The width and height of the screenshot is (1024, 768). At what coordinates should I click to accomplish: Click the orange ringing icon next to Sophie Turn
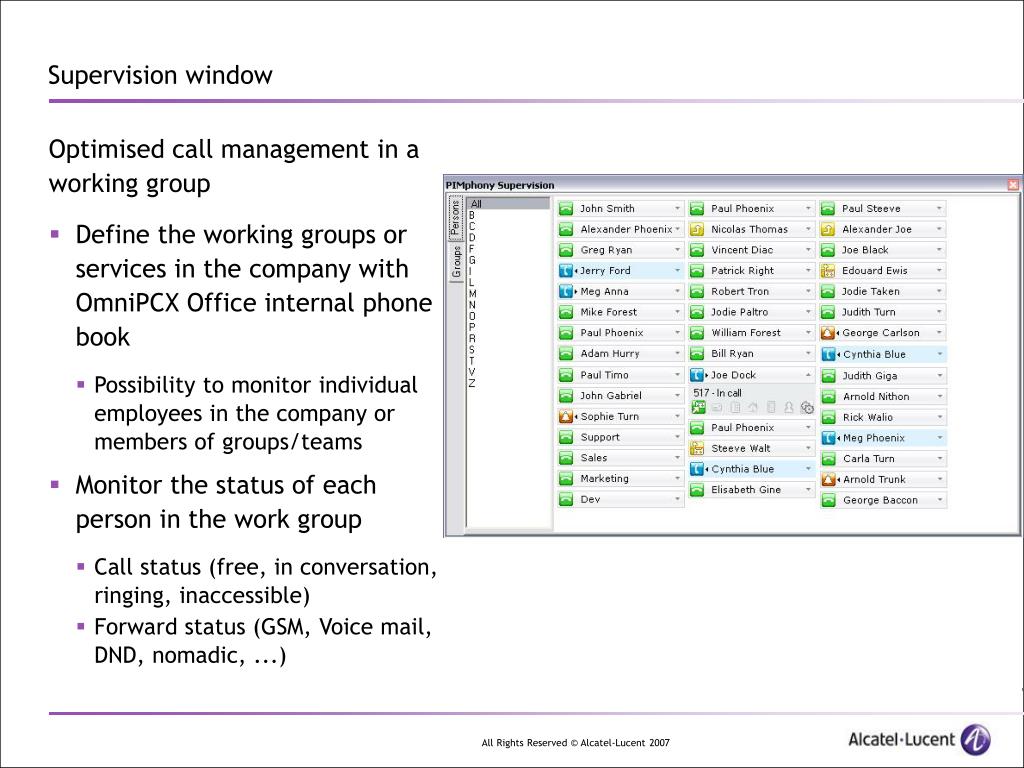[x=566, y=417]
